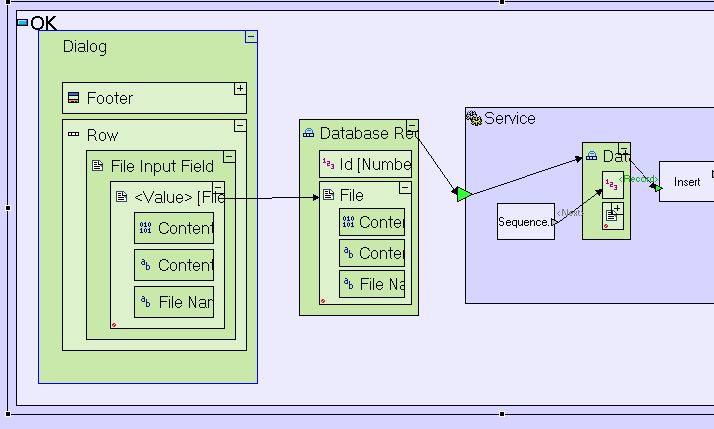This screenshot has width=714, height=429.
Task: Collapse the File node in Database Record
Action: [405, 187]
